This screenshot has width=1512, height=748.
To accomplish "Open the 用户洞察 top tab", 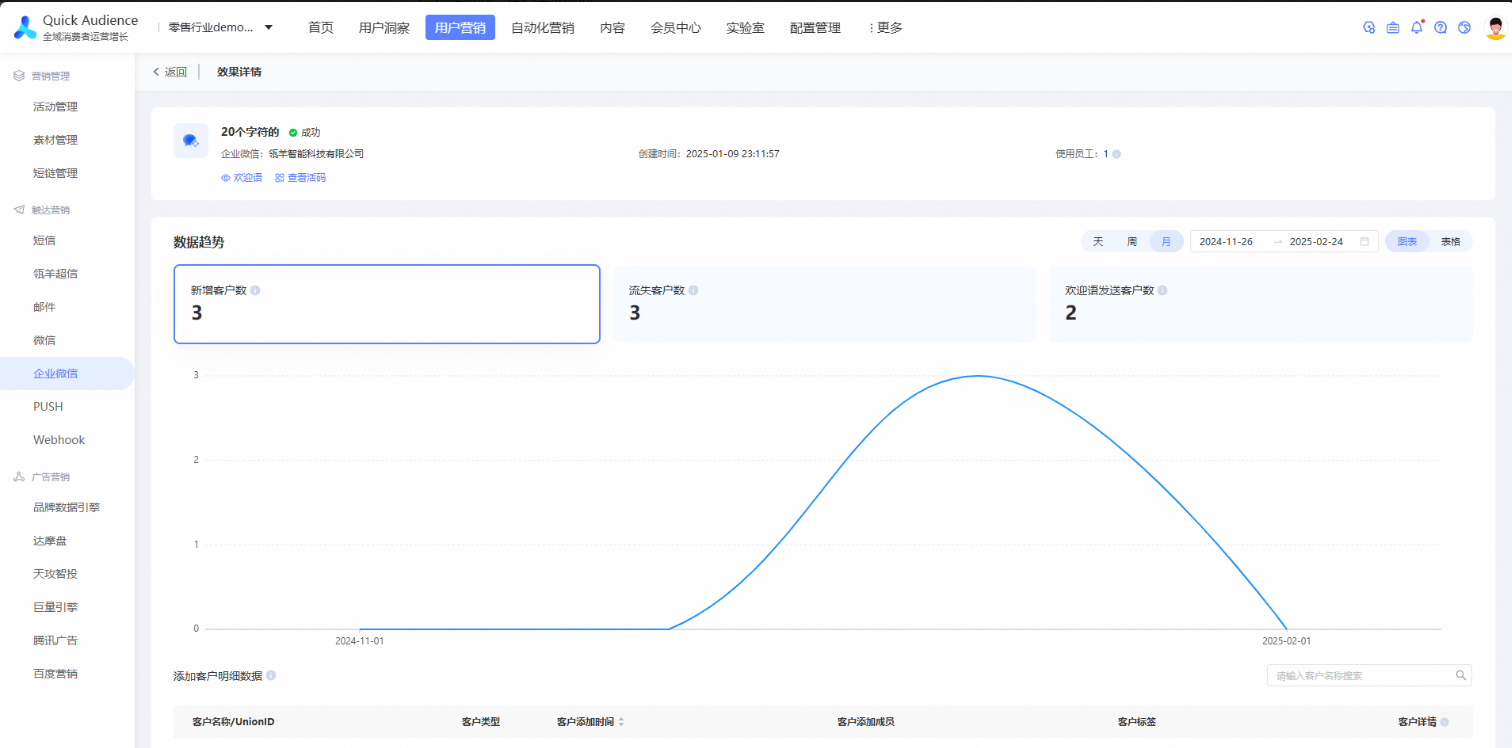I will (x=384, y=28).
